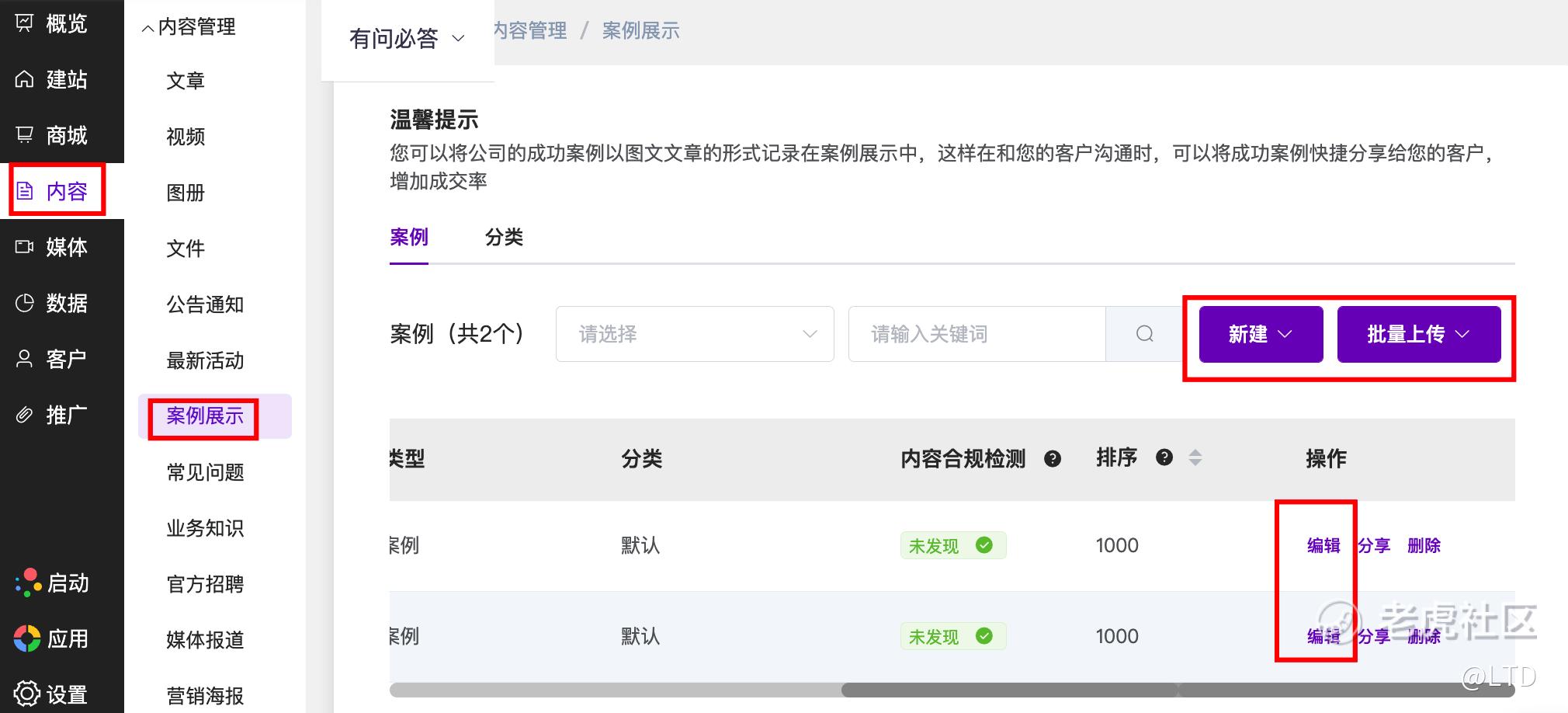Open the Data (数据) chart icon
The width and height of the screenshot is (1568, 713).
pyautogui.click(x=25, y=303)
